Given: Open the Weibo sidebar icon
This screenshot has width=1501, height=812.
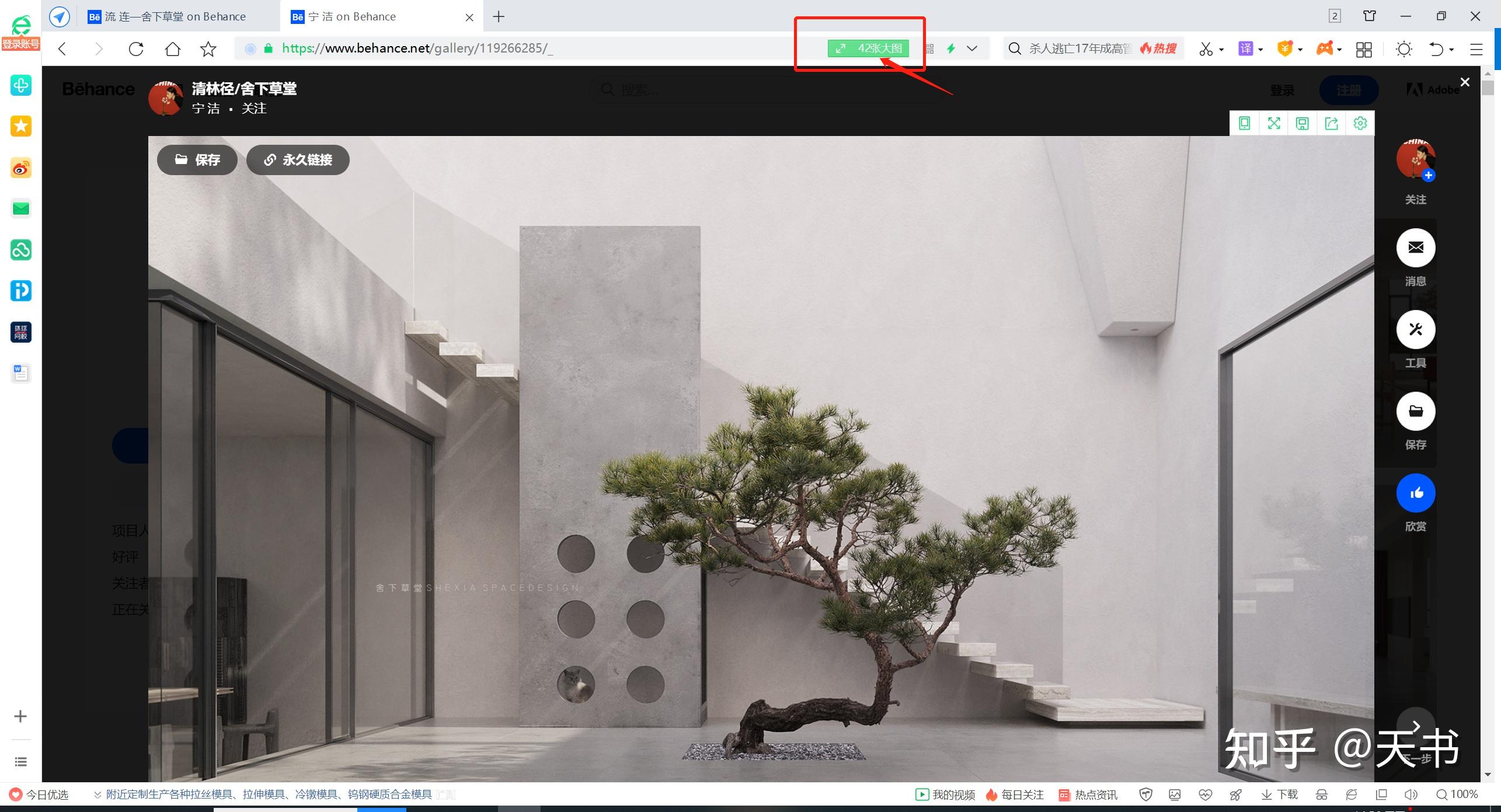Looking at the screenshot, I should click(21, 168).
